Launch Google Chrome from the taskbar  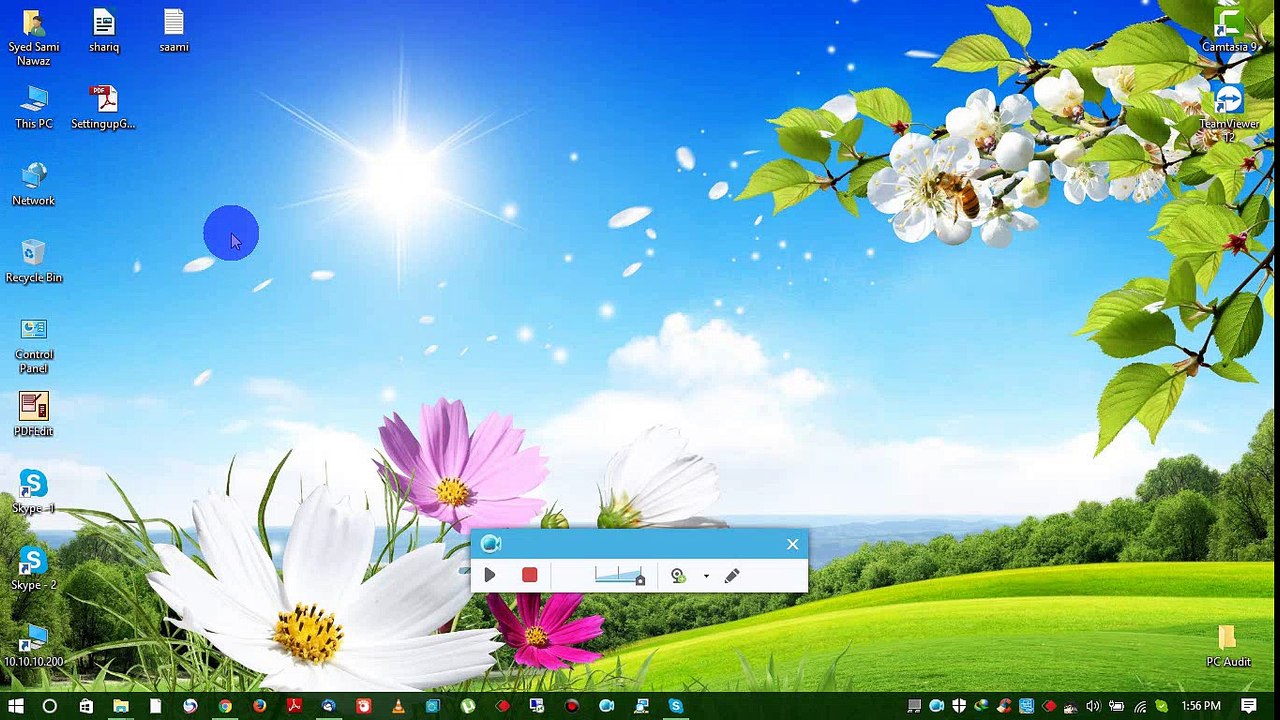[x=224, y=706]
